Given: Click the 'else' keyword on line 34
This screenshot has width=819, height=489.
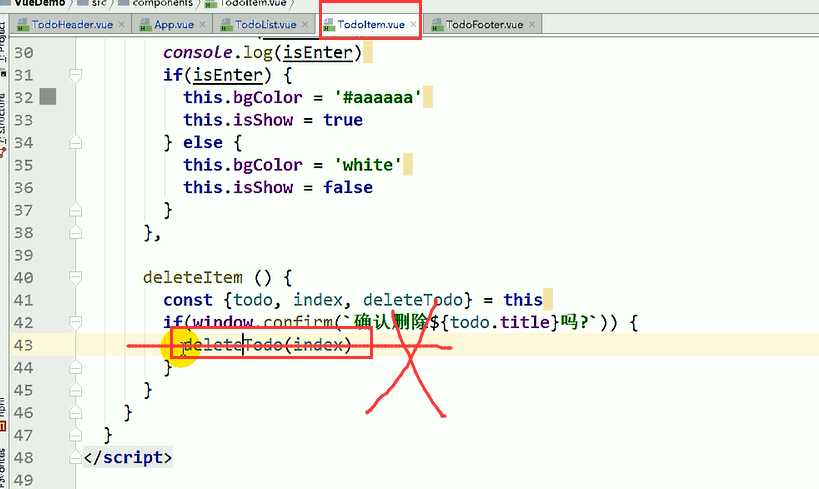Looking at the screenshot, I should tap(203, 142).
